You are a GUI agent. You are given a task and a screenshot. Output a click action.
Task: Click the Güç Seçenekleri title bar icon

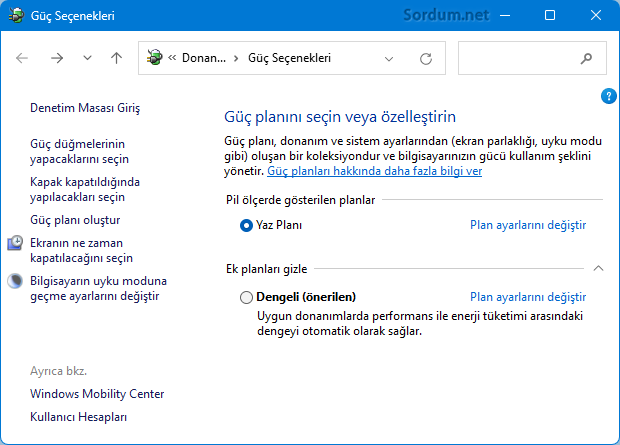coord(16,15)
